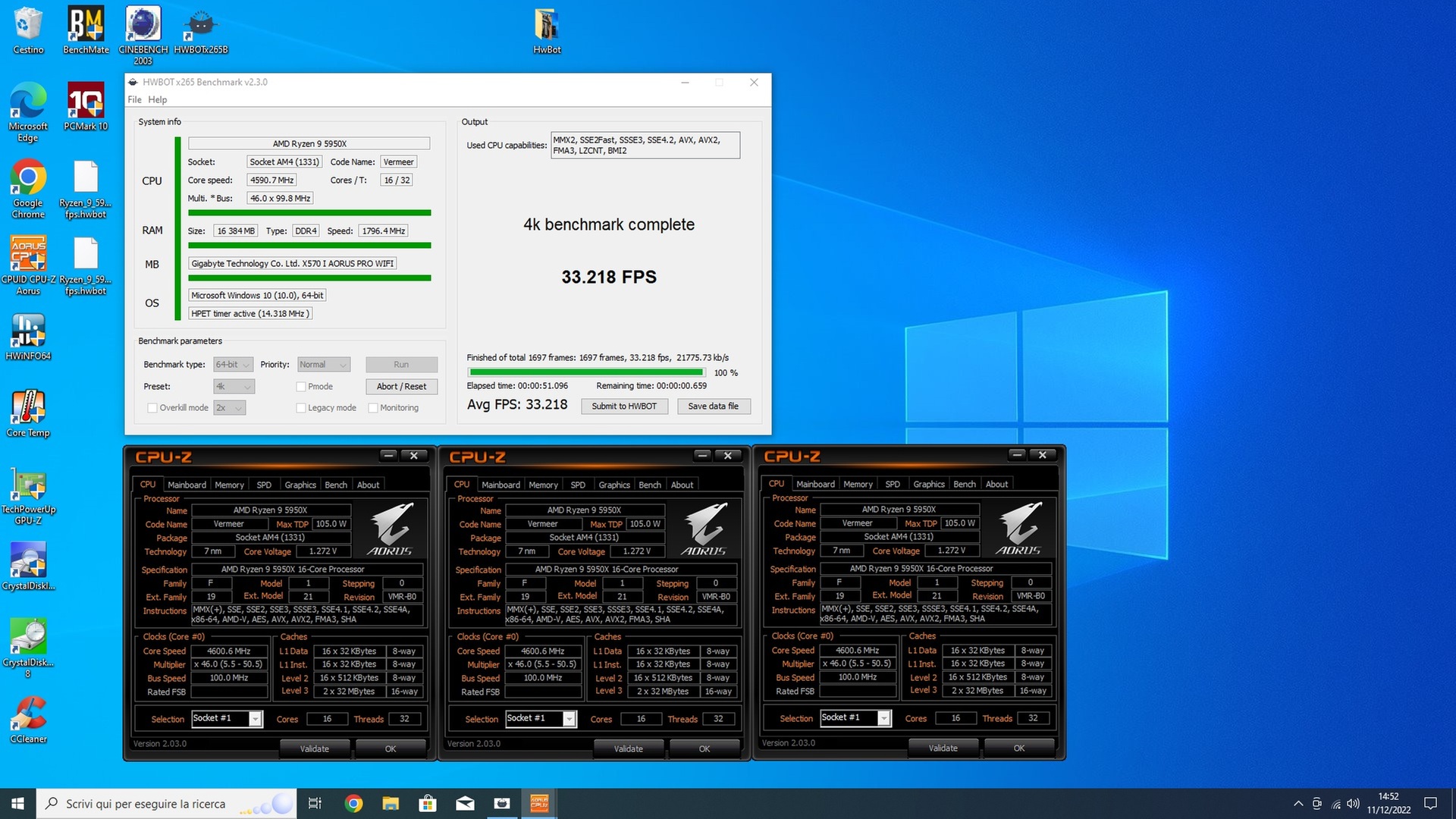Click the AMD Ryzen 9 5950X CPU name field
The image size is (1456, 819).
coord(309,144)
